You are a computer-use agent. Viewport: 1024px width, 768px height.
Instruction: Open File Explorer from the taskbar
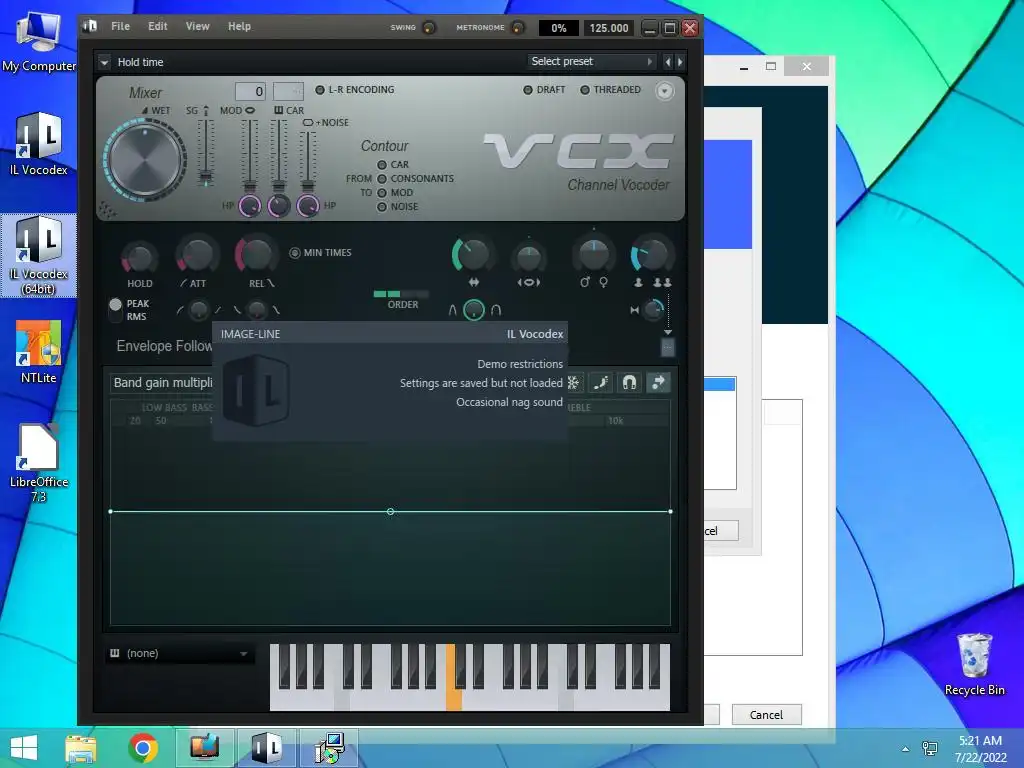81,748
